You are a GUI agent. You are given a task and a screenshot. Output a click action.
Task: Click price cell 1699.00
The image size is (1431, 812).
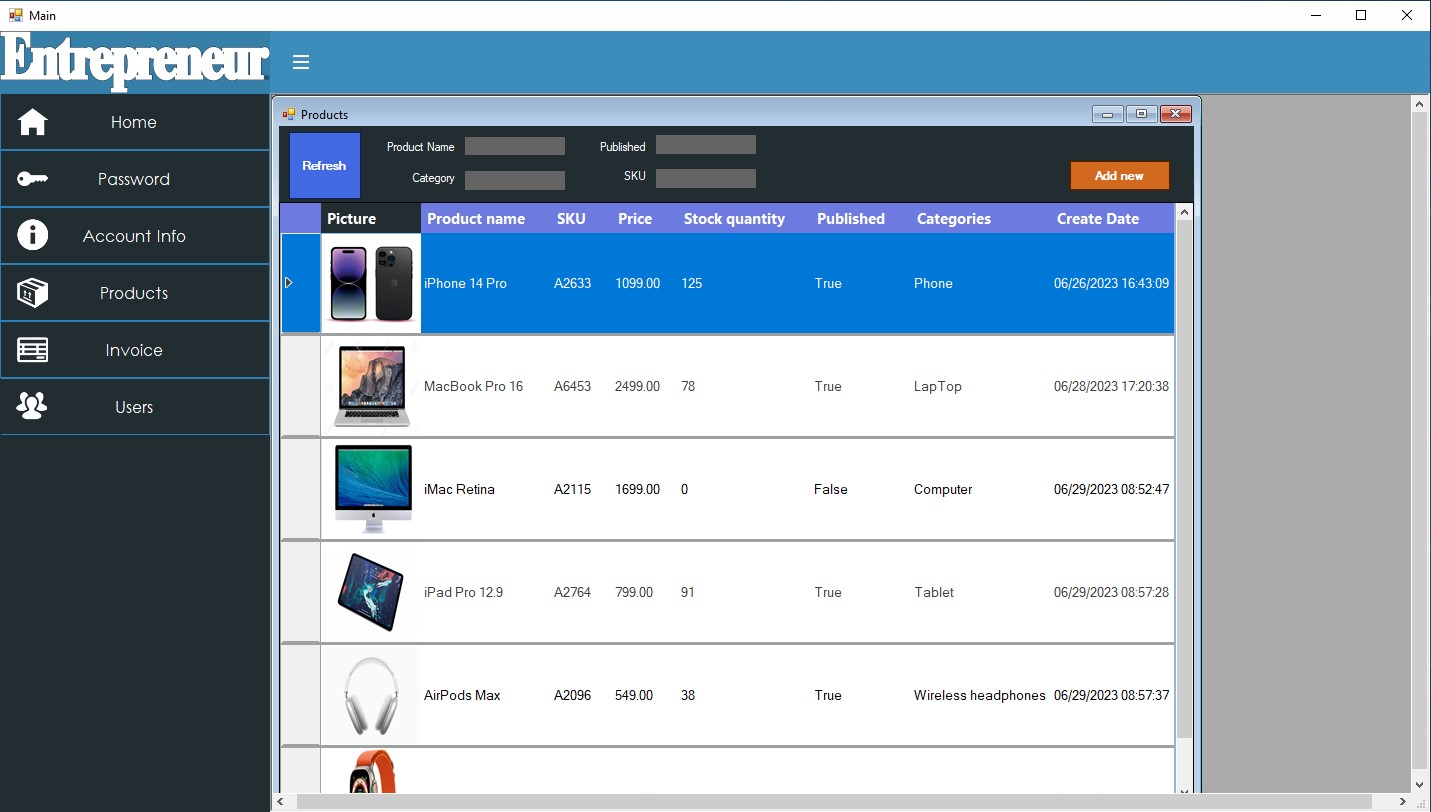645,489
